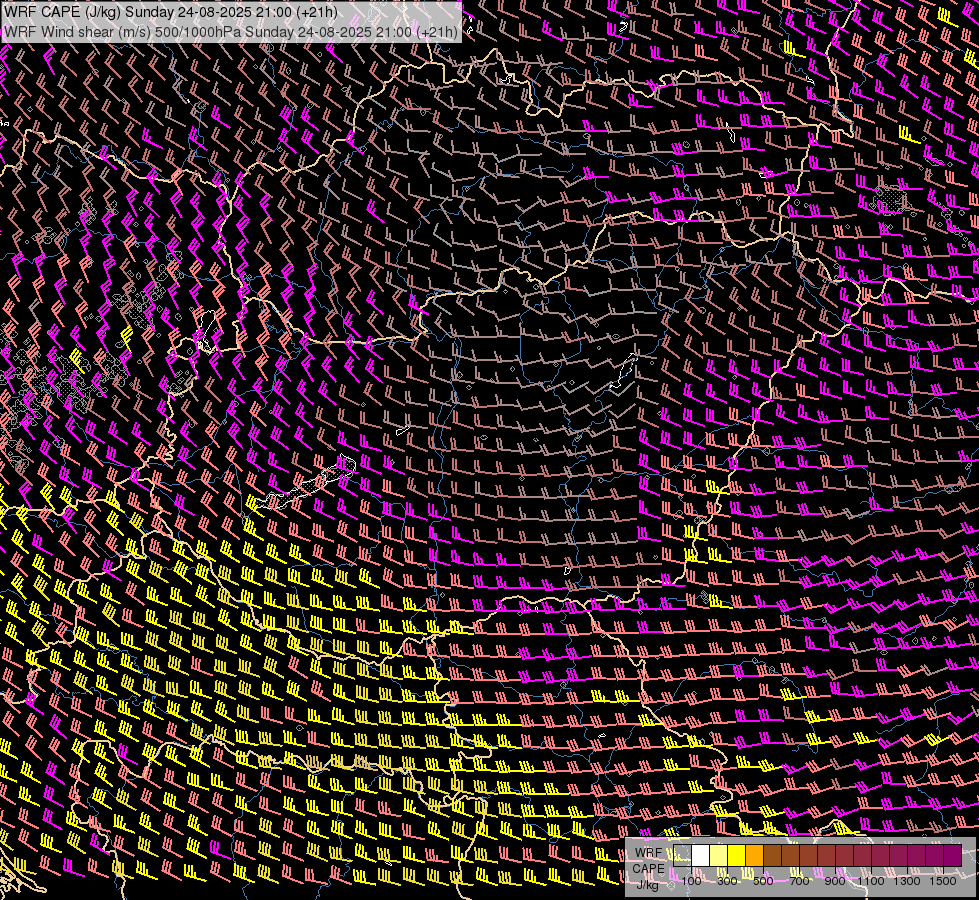Click the '500' legend value label
This screenshot has height=900, width=979.
[763, 881]
